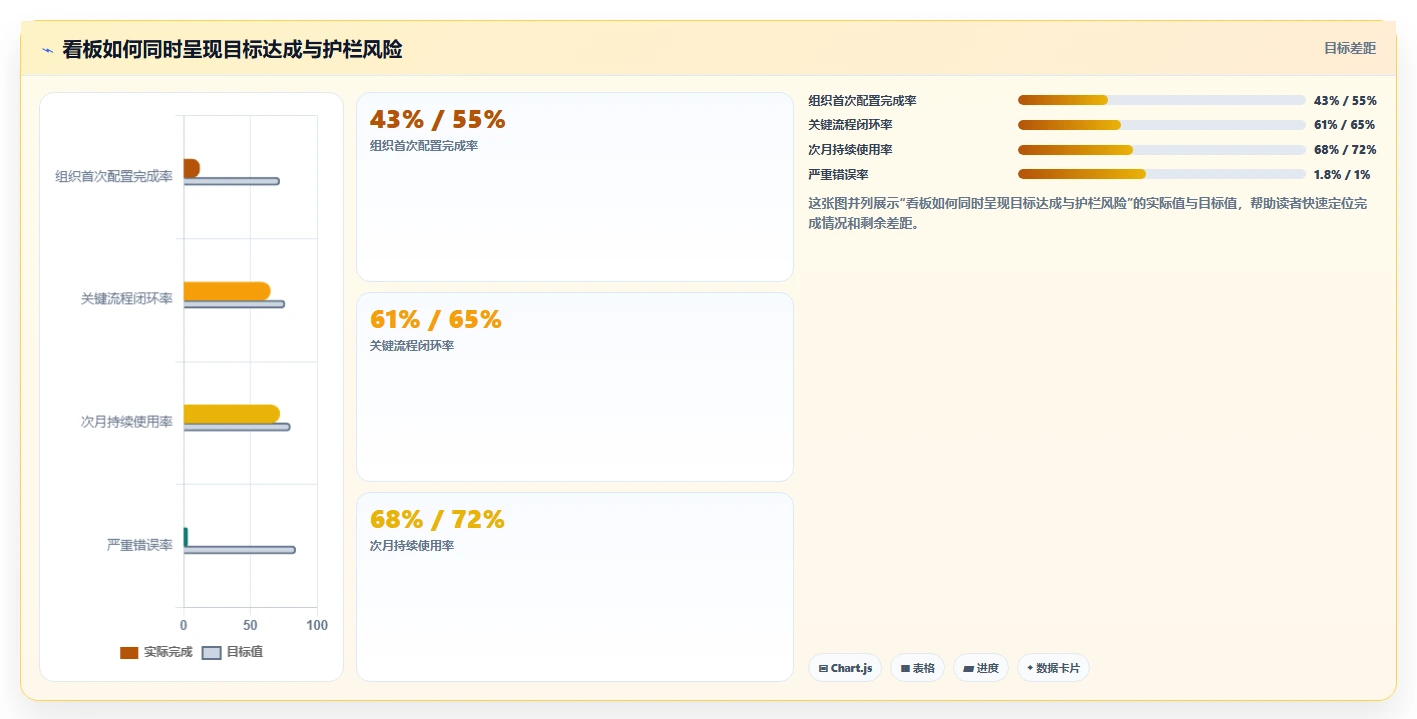Click the 关键流程闭环率 progress bar
The height and width of the screenshot is (719, 1417).
(x=1162, y=125)
